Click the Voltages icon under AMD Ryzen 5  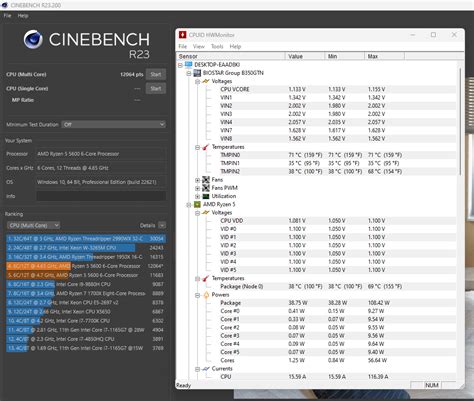tap(206, 212)
